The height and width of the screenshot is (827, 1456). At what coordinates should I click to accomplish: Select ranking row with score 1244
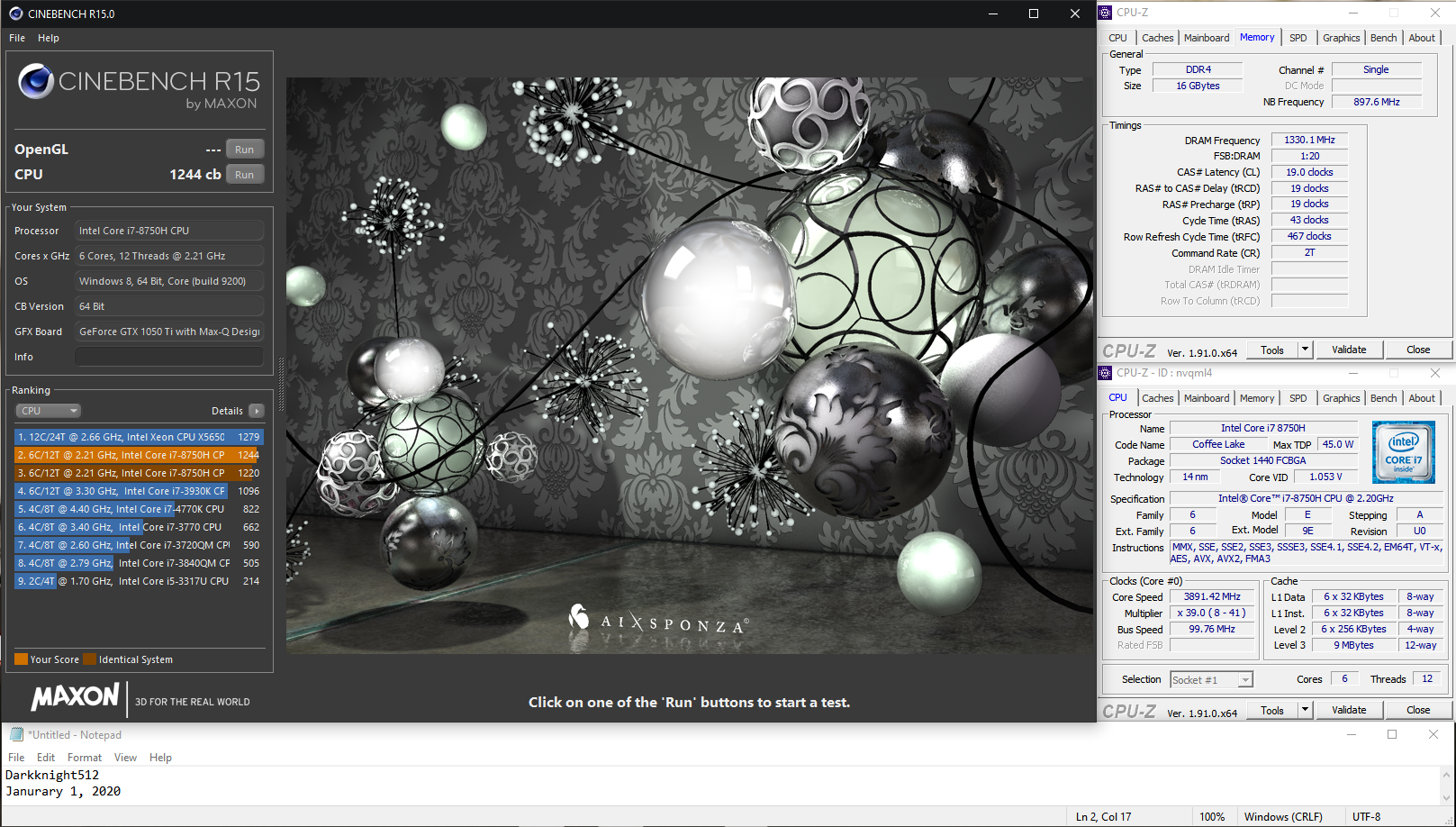138,455
